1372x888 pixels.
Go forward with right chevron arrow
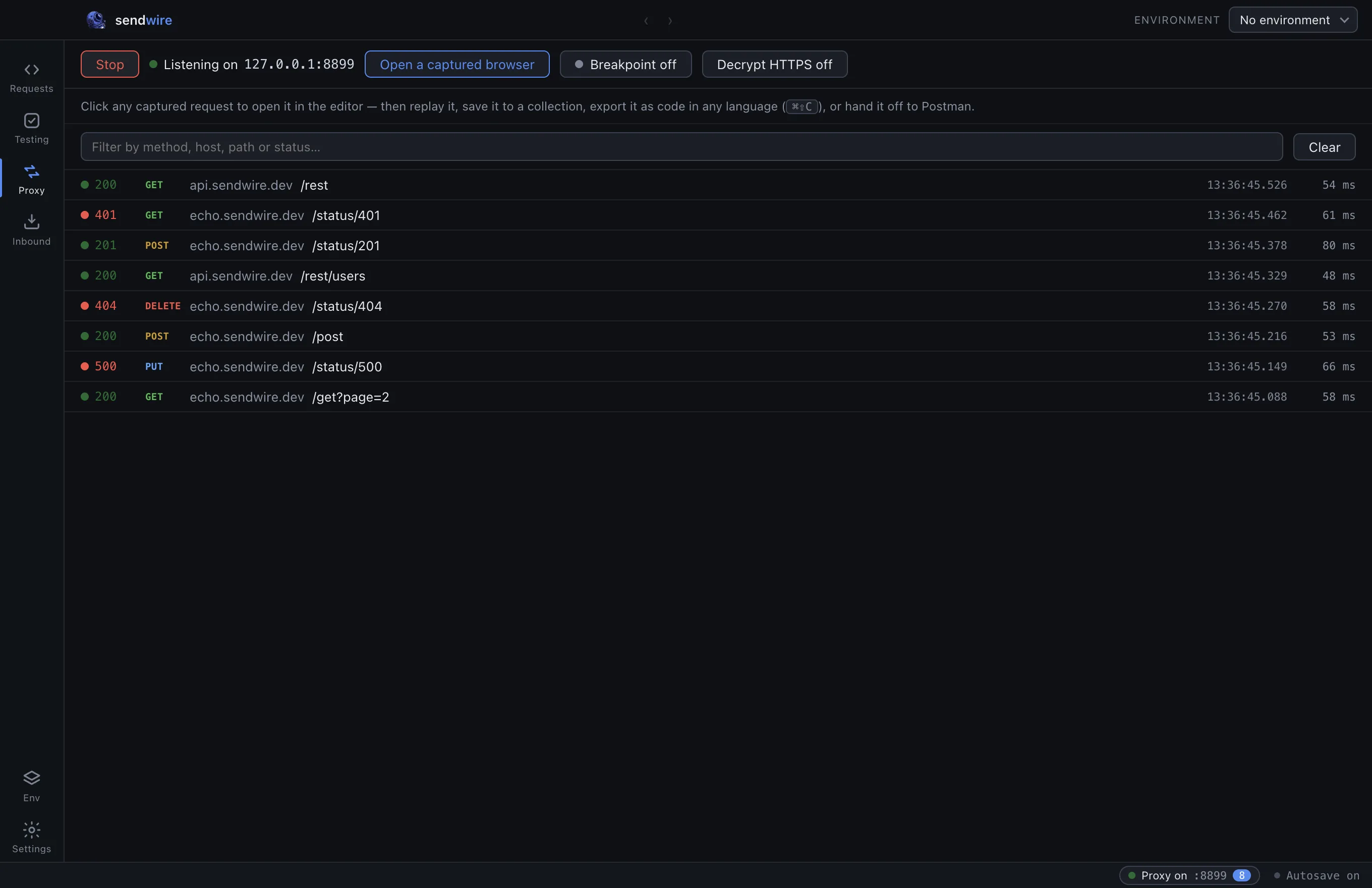click(670, 21)
